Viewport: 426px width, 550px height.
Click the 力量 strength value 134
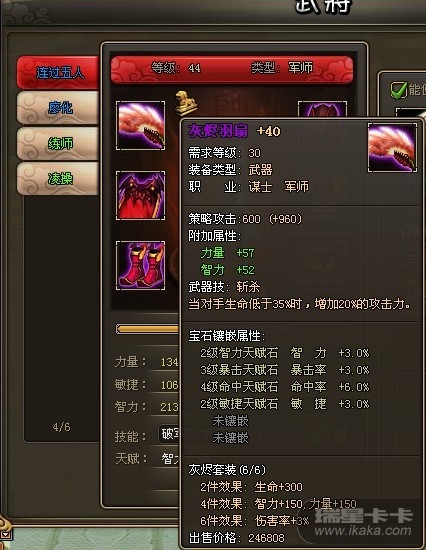[169, 362]
